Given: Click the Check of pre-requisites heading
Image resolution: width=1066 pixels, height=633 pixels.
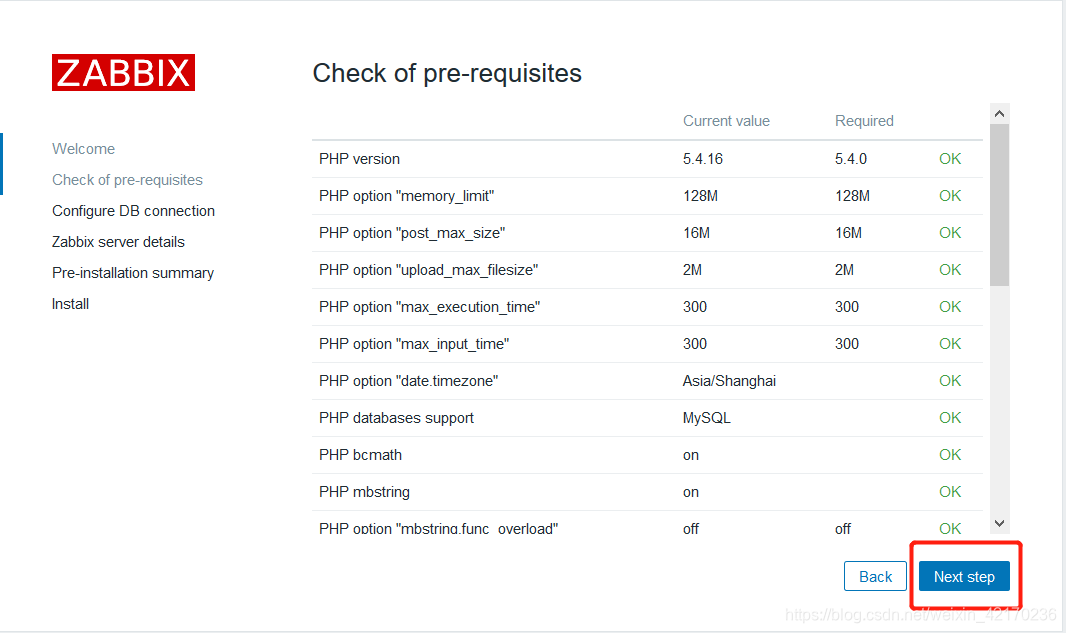Looking at the screenshot, I should tap(447, 73).
